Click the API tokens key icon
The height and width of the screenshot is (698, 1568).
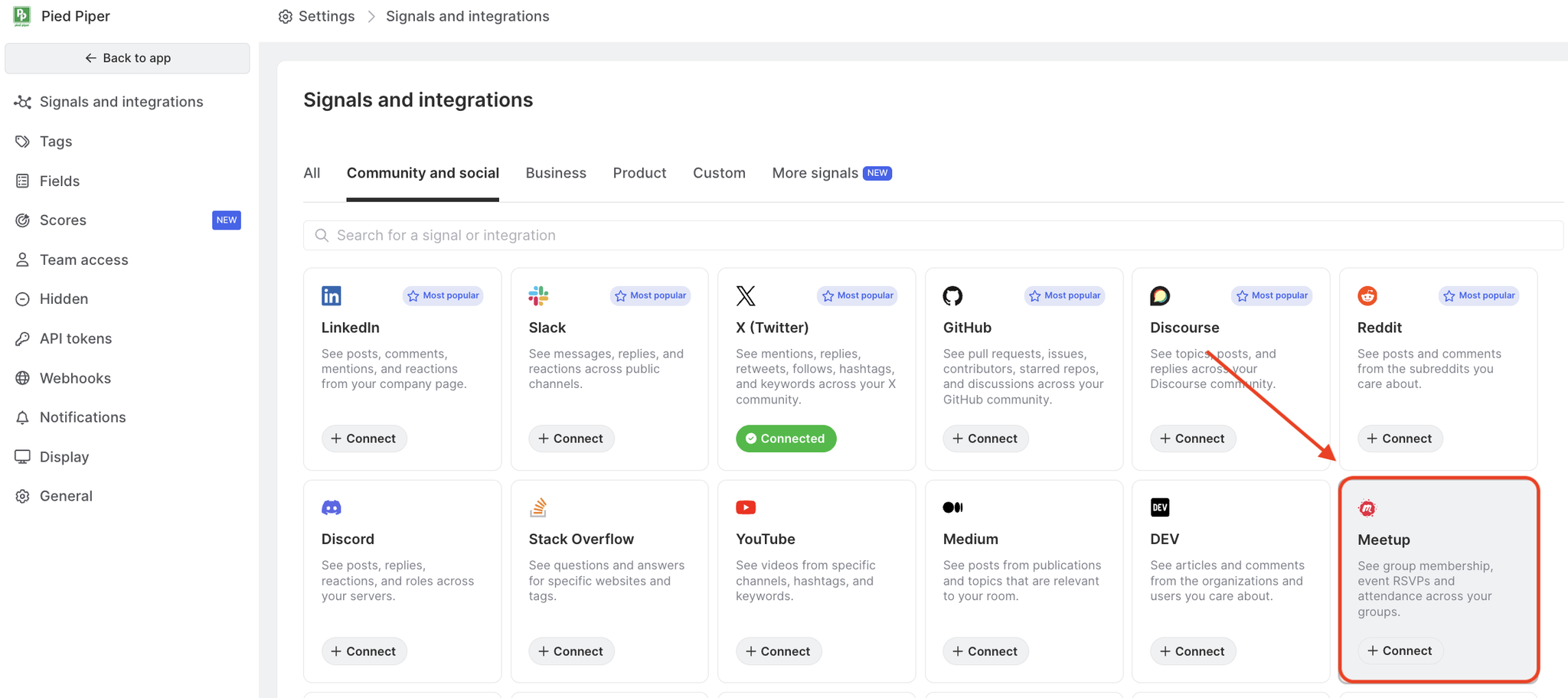23,339
